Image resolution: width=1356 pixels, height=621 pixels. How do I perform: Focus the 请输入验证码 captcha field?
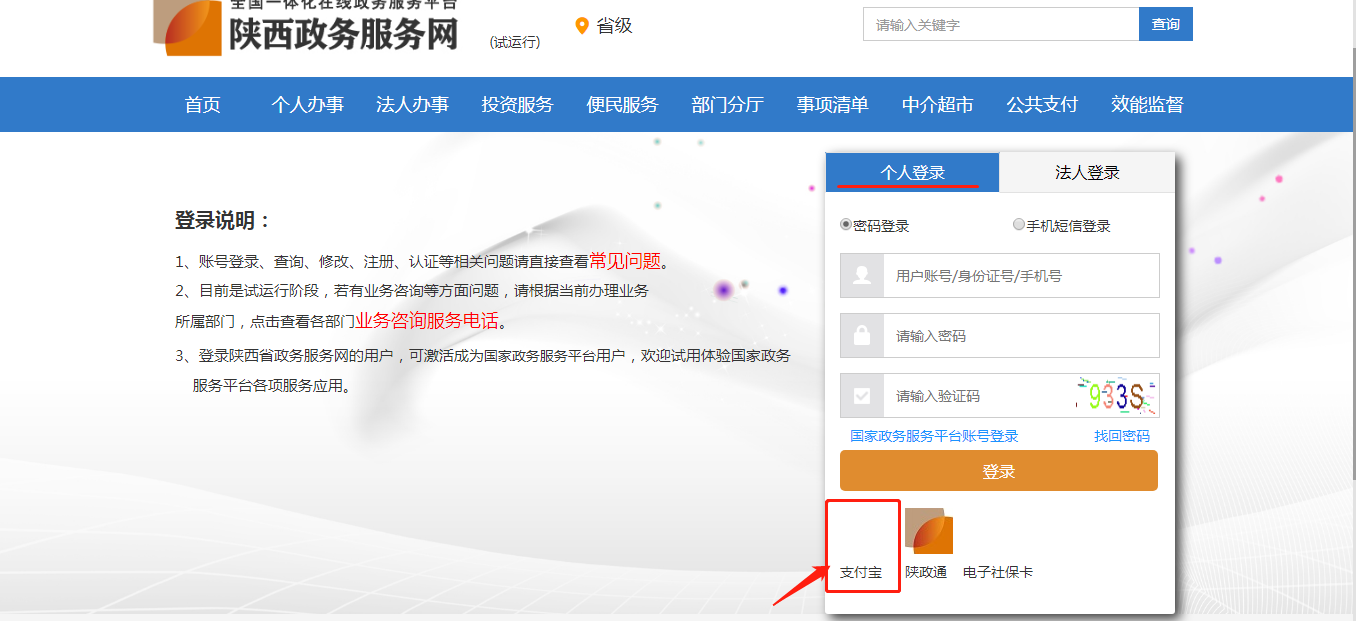point(978,395)
